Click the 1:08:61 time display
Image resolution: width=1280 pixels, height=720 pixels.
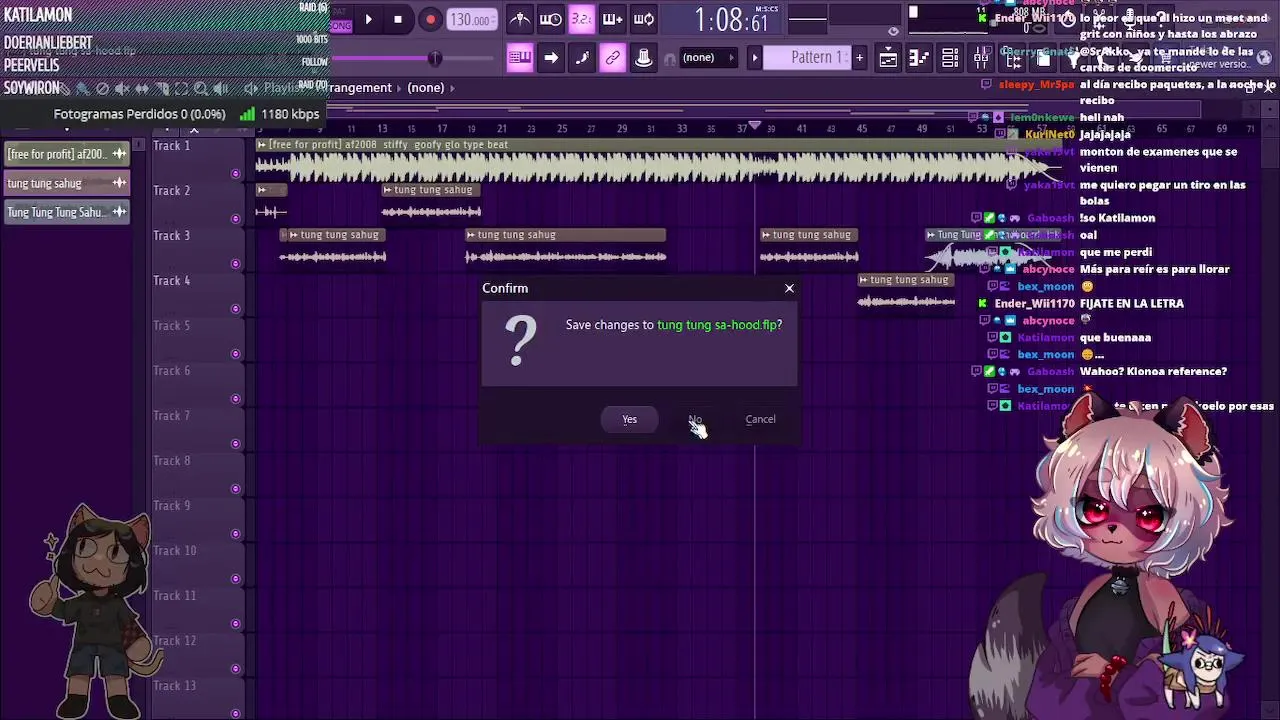pyautogui.click(x=730, y=21)
